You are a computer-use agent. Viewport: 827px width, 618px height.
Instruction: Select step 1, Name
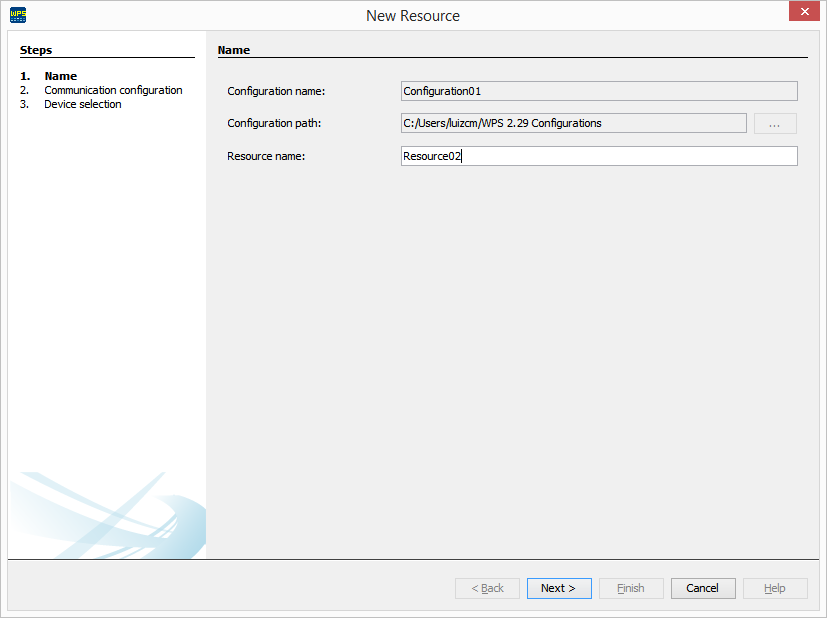pyautogui.click(x=60, y=75)
